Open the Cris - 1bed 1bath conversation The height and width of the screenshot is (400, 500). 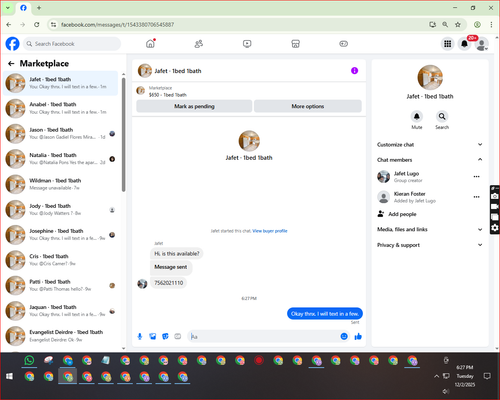(x=61, y=260)
